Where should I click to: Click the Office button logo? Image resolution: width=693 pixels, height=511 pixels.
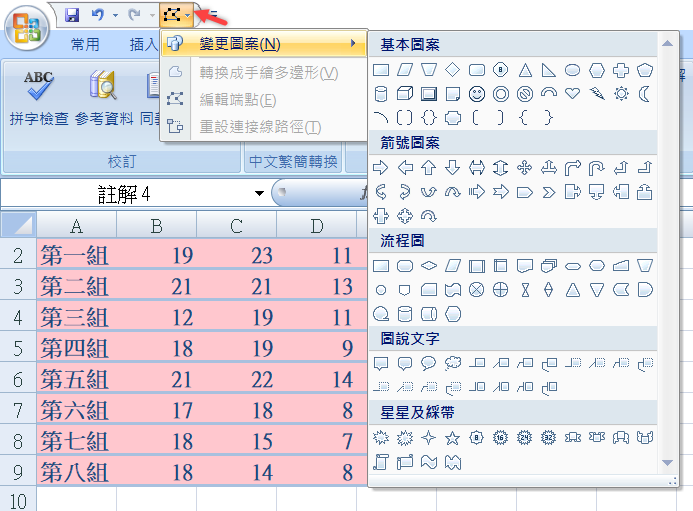(x=27, y=27)
